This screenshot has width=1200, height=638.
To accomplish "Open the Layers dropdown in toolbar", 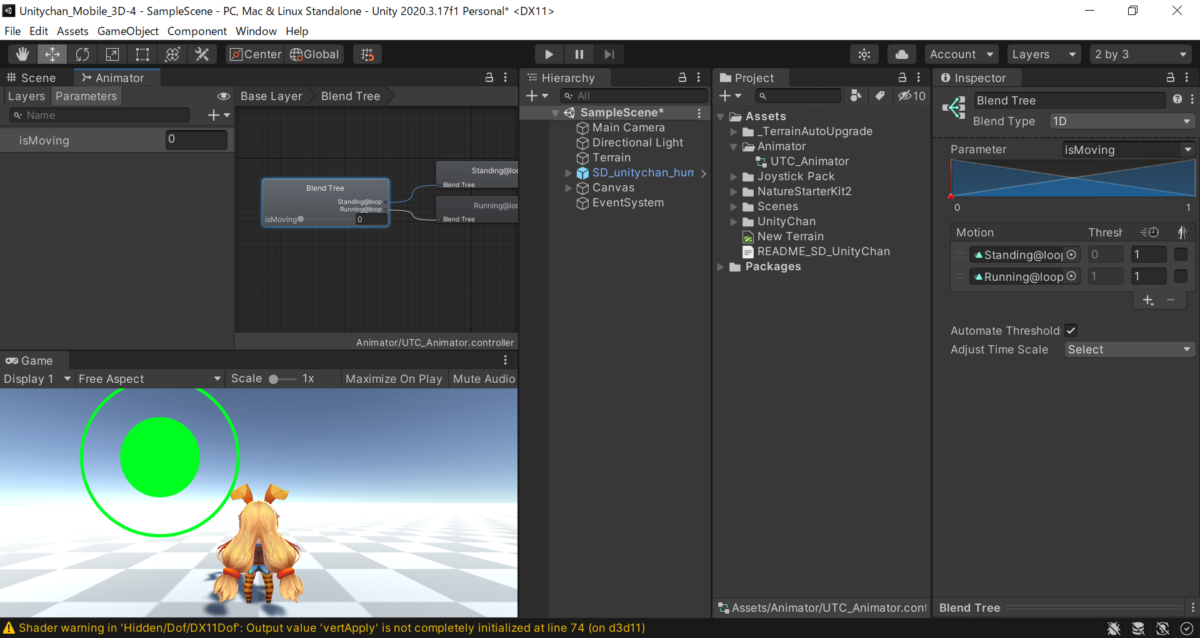I will 1043,54.
